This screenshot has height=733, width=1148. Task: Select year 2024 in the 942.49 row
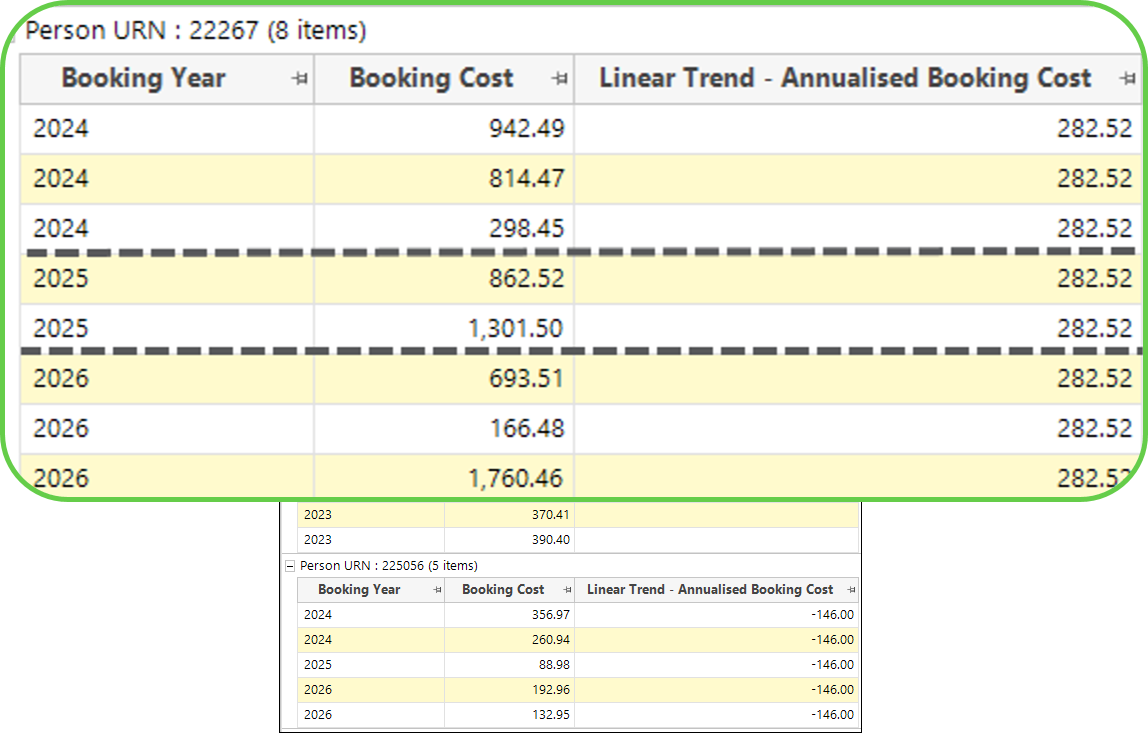(167, 129)
